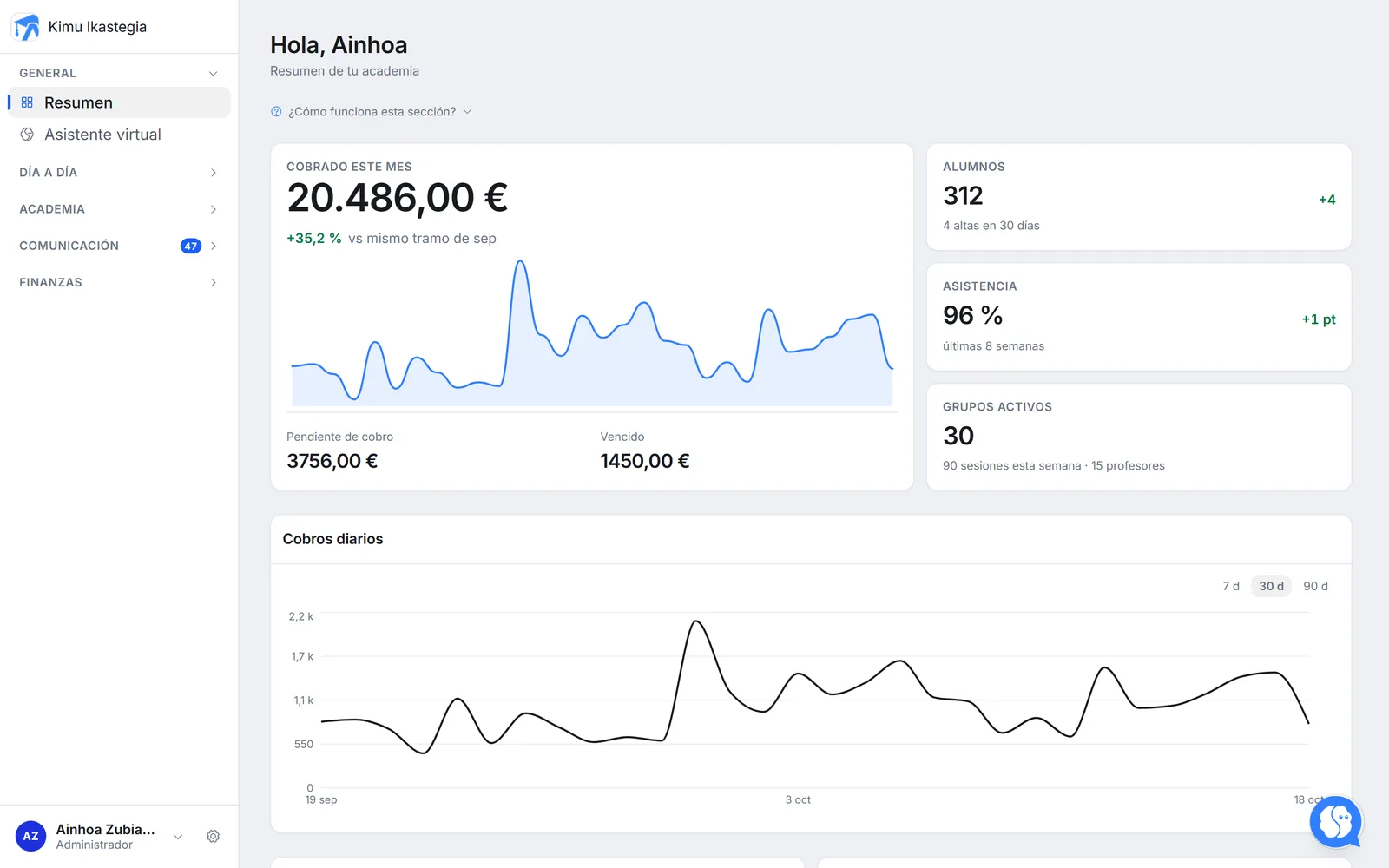The width and height of the screenshot is (1389, 868).
Task: Click the +35,2 % change label
Action: pyautogui.click(x=314, y=239)
